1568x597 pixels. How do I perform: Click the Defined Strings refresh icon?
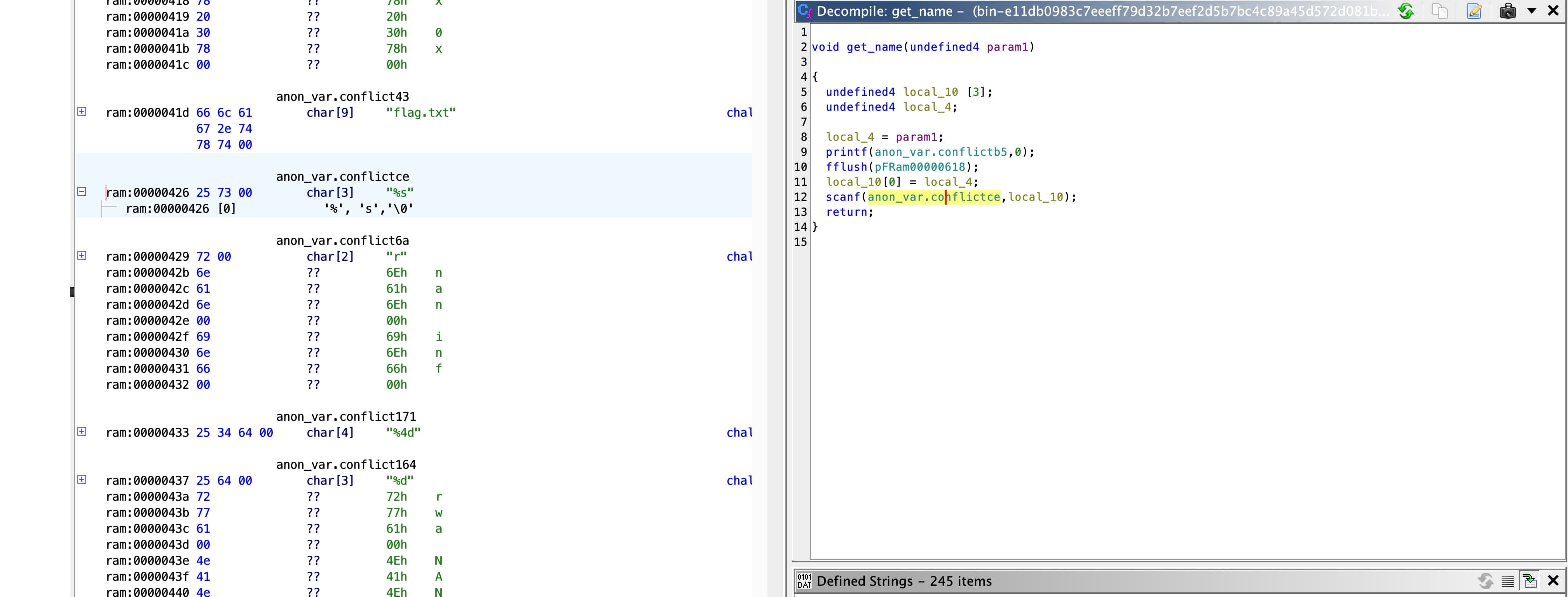tap(1485, 581)
